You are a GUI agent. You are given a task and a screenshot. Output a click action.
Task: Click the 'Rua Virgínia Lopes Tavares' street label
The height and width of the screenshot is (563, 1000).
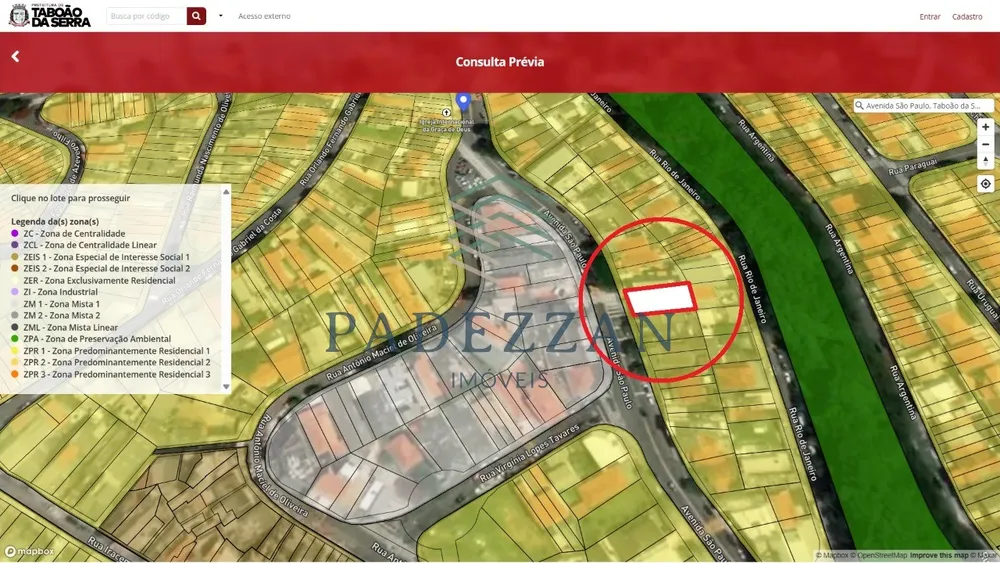click(x=529, y=453)
